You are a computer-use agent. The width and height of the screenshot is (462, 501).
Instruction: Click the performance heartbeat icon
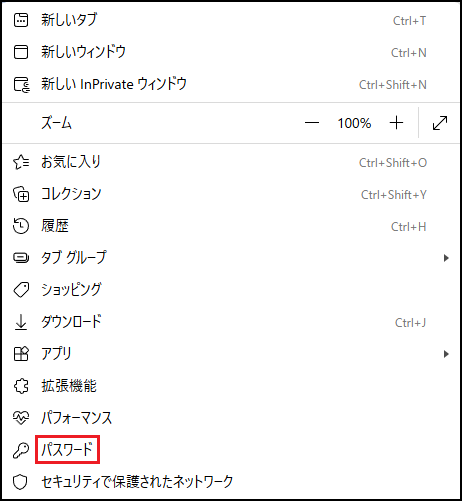(x=21, y=418)
